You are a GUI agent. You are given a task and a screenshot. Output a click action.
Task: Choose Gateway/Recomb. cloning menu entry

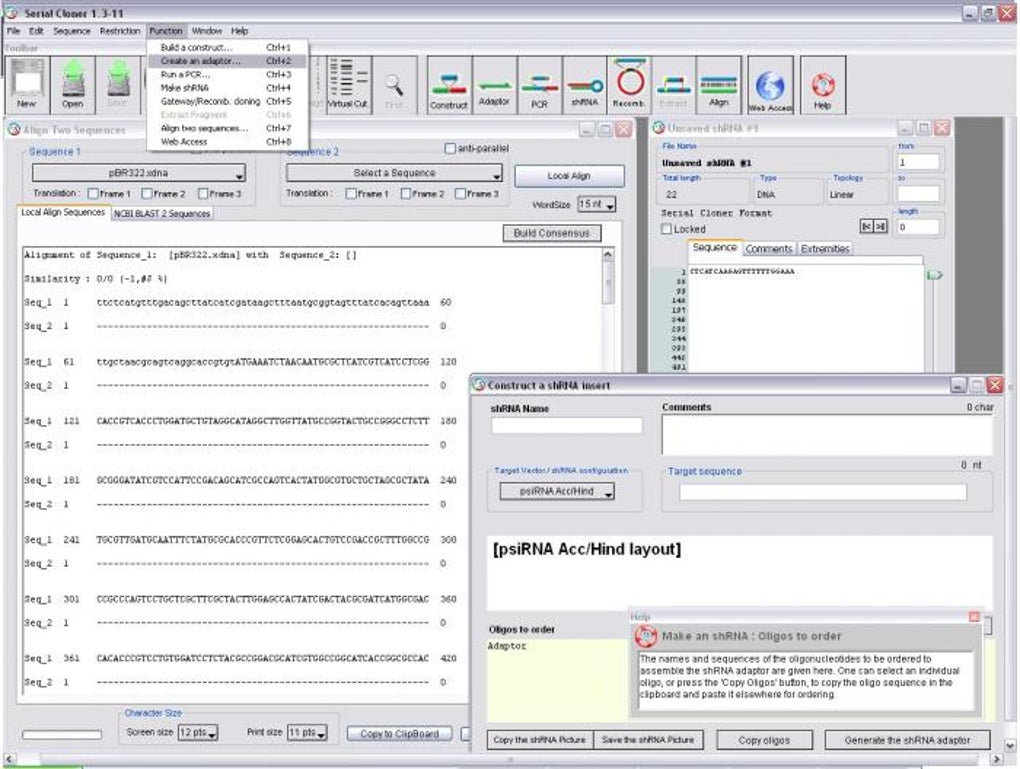(226, 101)
